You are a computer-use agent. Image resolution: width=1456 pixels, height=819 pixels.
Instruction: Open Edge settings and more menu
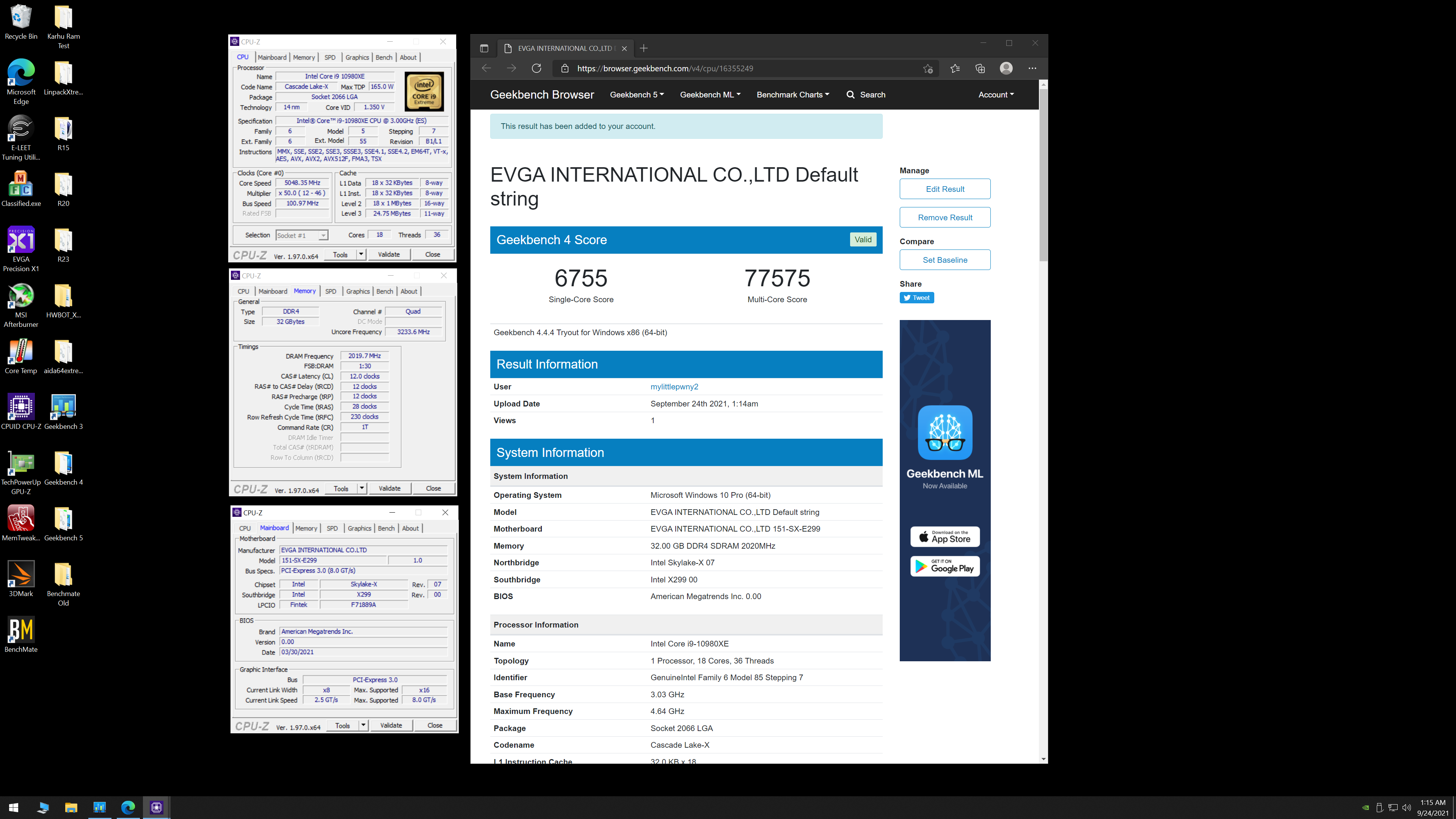pos(1032,68)
